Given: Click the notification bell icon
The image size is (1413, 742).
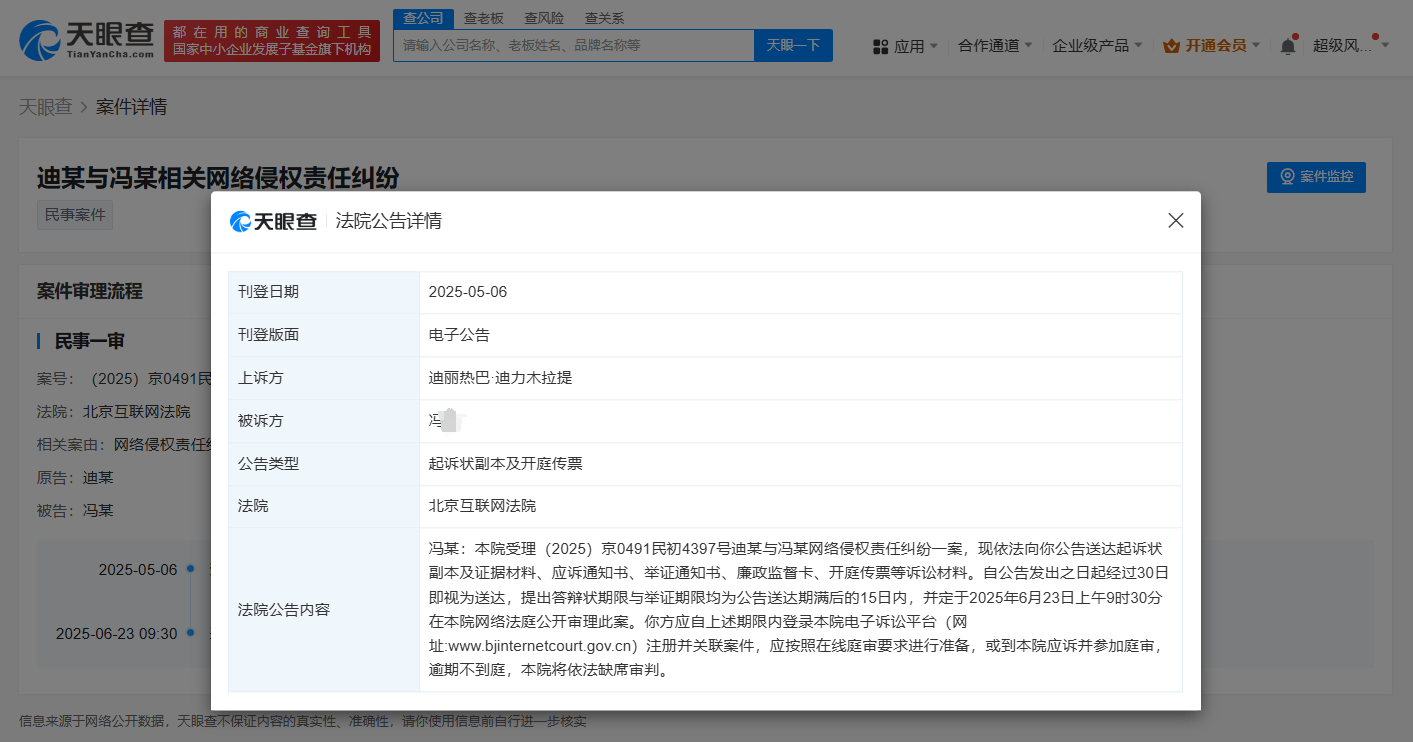Looking at the screenshot, I should coord(1286,46).
